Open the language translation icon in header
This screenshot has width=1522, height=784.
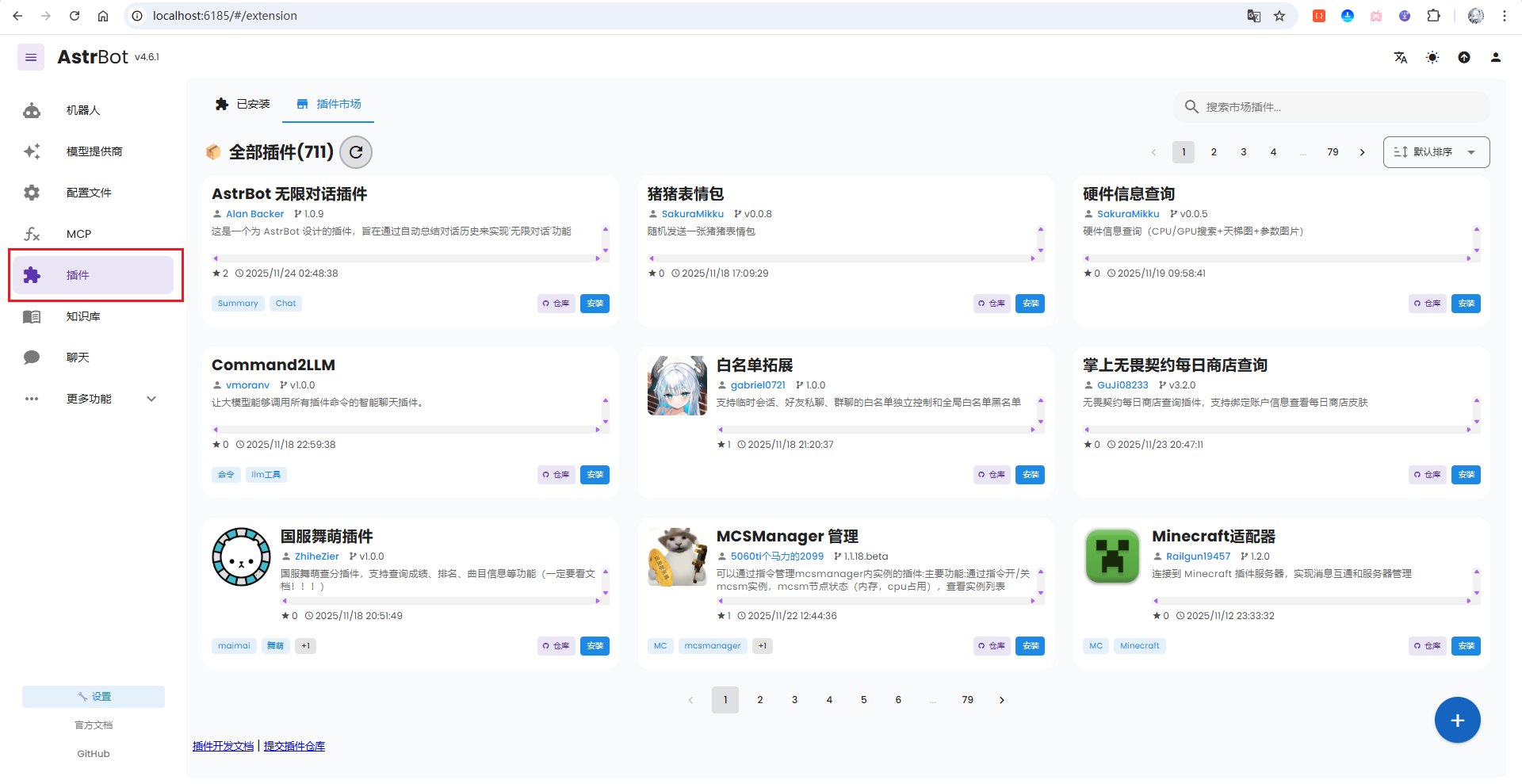(1401, 57)
